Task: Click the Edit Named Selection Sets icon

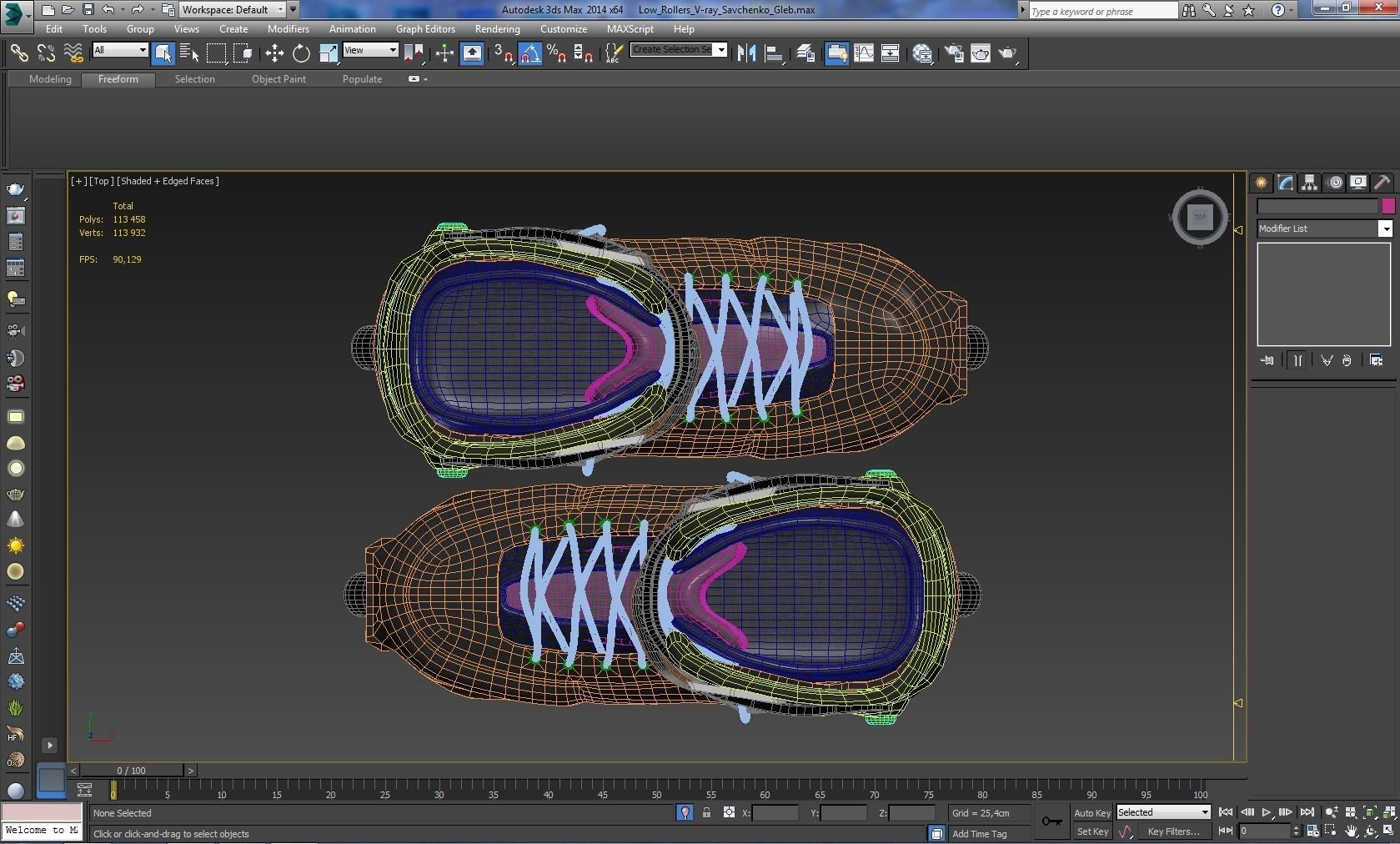Action: pos(613,53)
